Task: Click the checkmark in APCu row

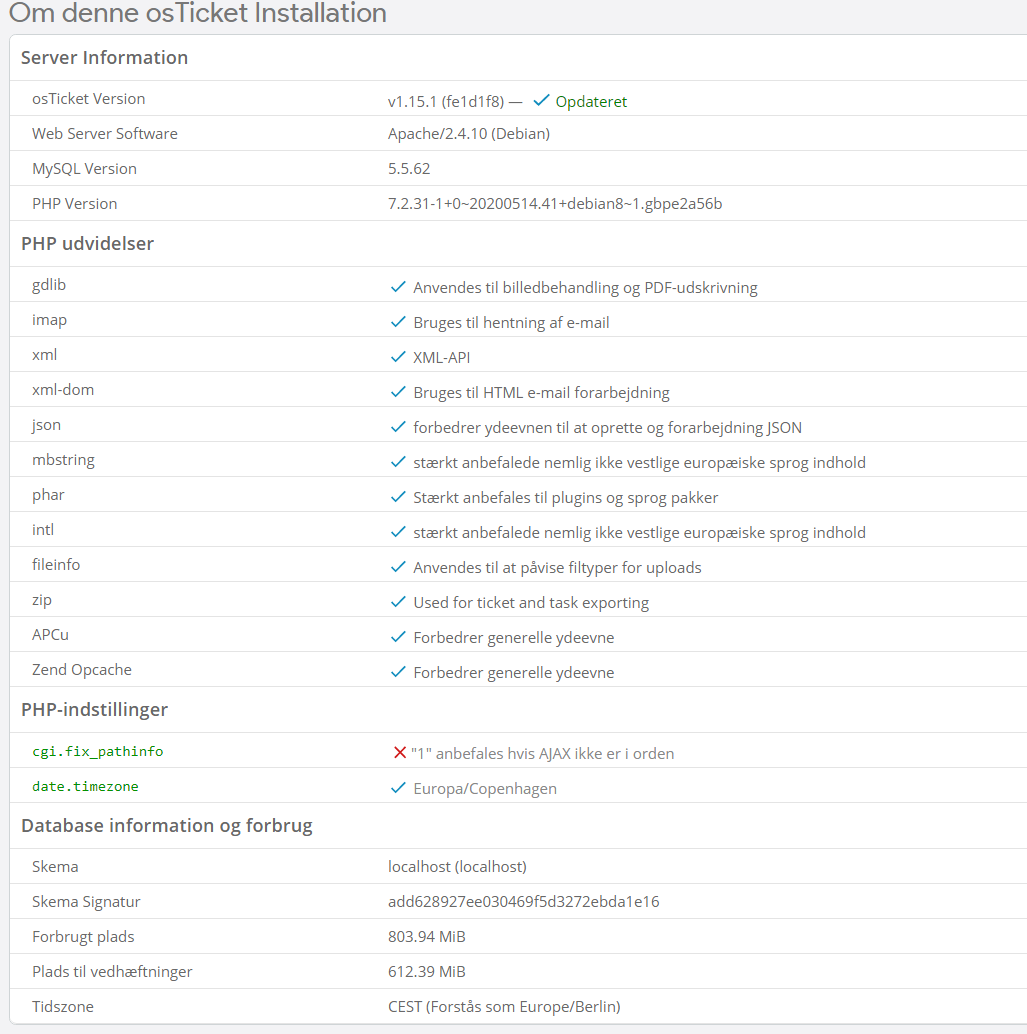Action: 398,636
